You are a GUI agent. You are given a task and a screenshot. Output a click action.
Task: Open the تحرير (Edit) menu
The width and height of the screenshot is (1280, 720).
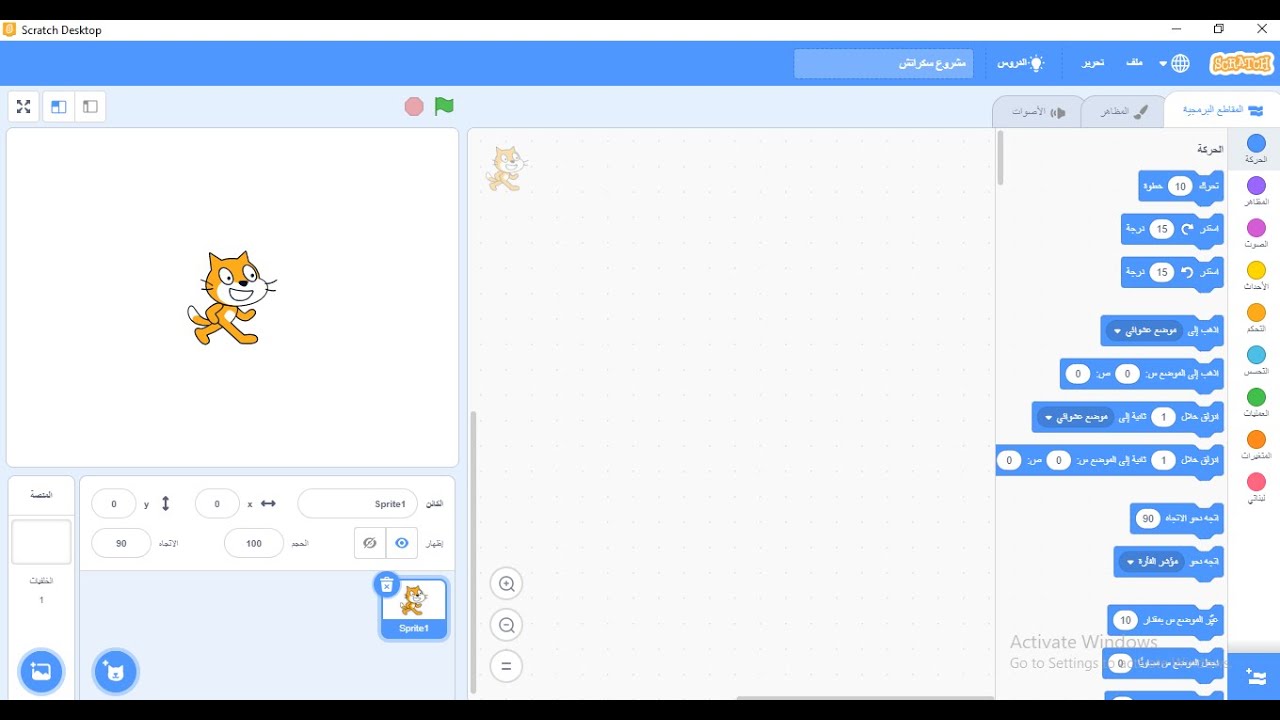1093,63
